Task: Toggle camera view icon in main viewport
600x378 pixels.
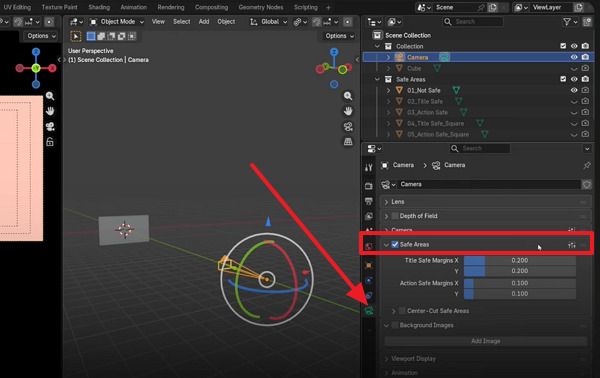Action: 348,127
